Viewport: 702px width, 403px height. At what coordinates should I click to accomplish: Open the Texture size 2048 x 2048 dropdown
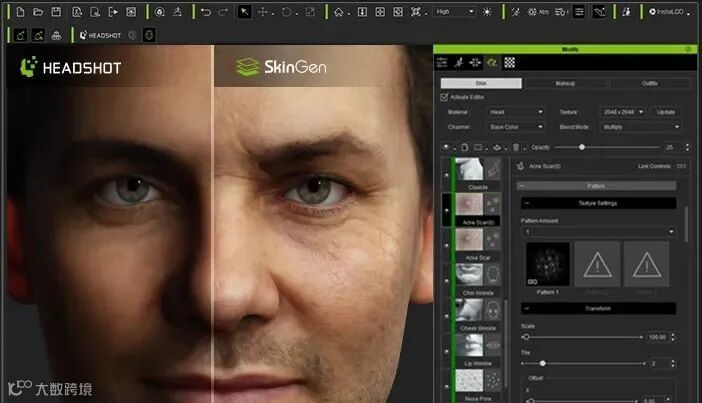point(623,112)
